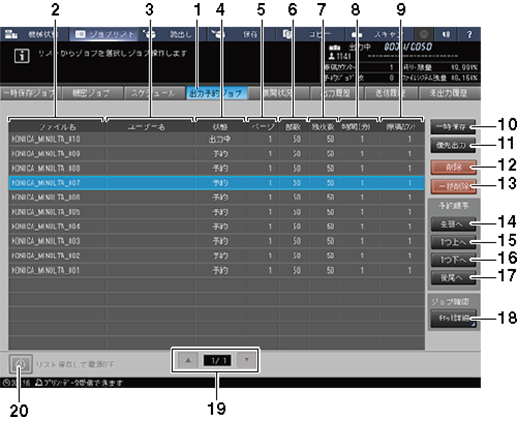Select the ジョブリスト tab
517x421 pixels.
click(104, 34)
